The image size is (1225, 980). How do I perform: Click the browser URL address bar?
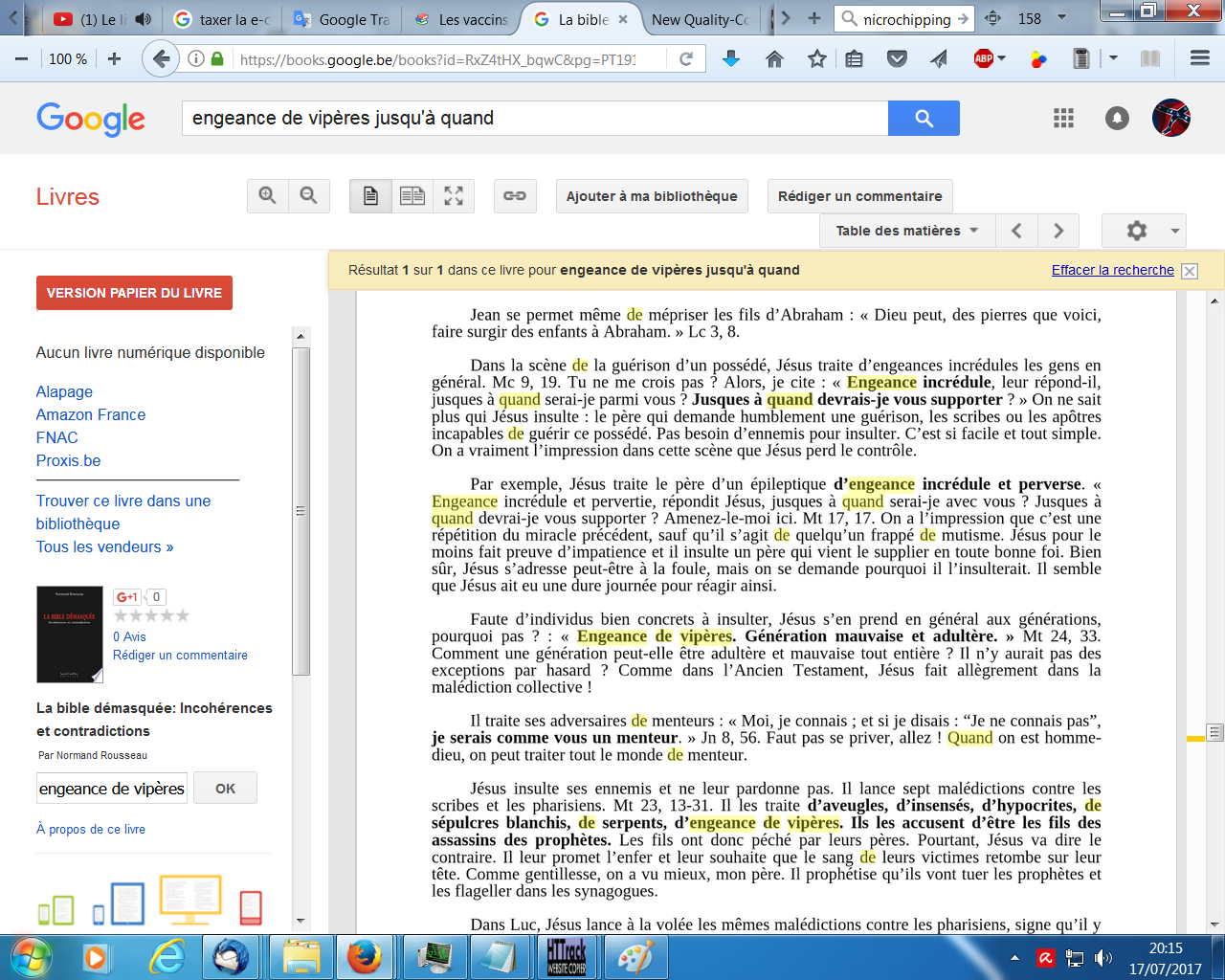[x=438, y=59]
